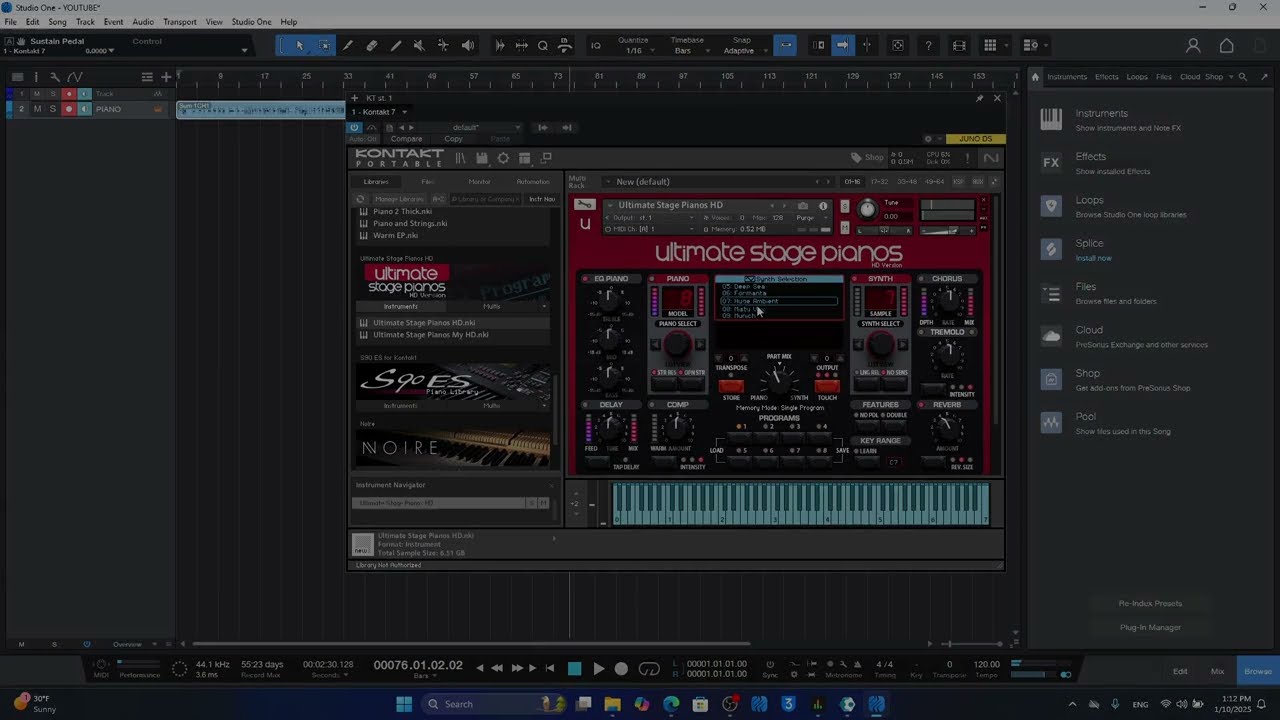
Task: Open the Instruments browser icon
Action: coord(1051,119)
